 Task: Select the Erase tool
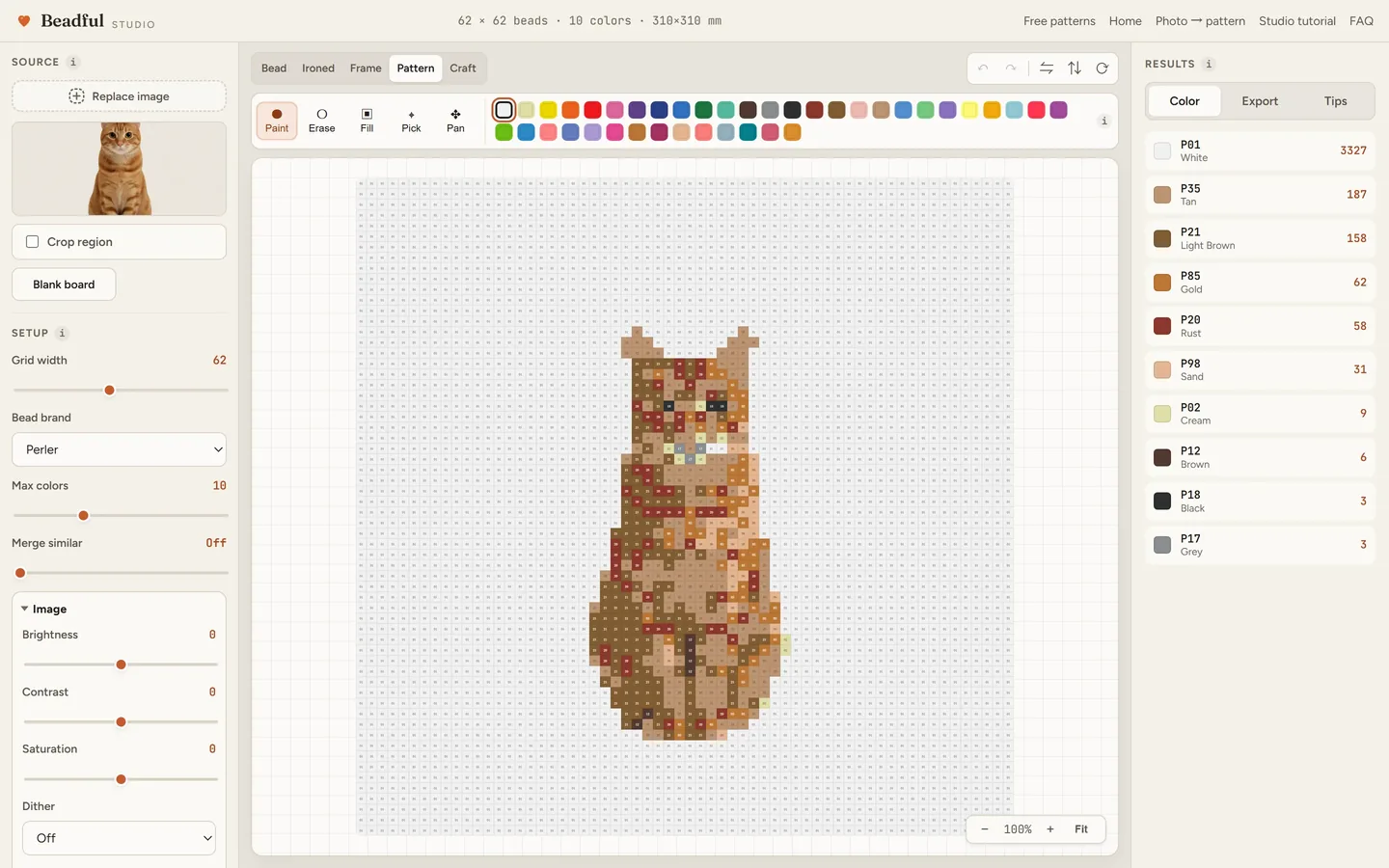pyautogui.click(x=322, y=121)
